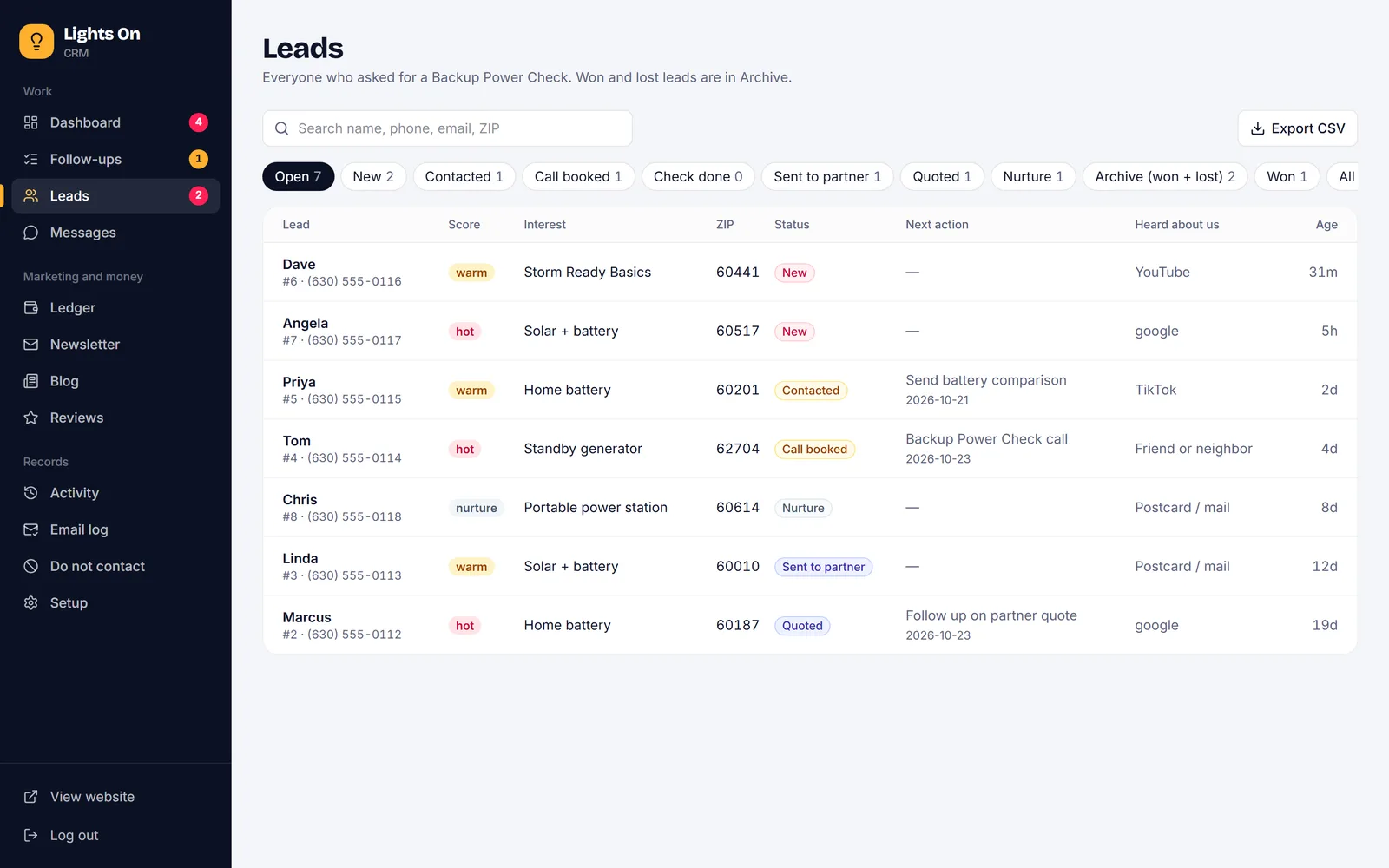Click the Do not contact ban icon

pos(31,566)
